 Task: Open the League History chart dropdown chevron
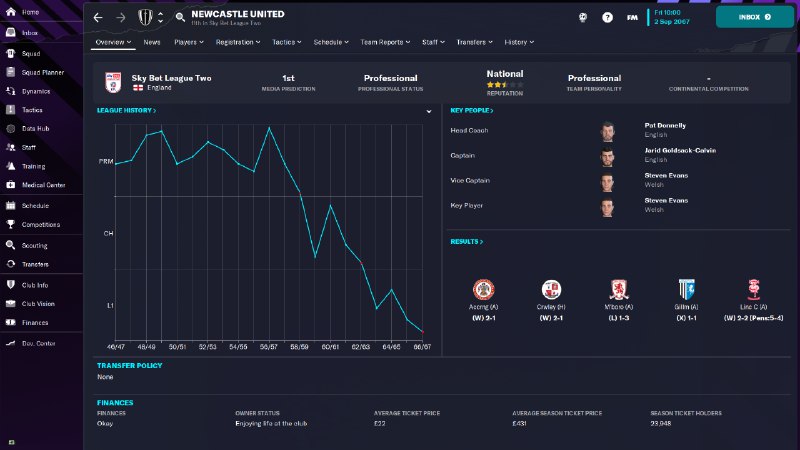pos(429,111)
